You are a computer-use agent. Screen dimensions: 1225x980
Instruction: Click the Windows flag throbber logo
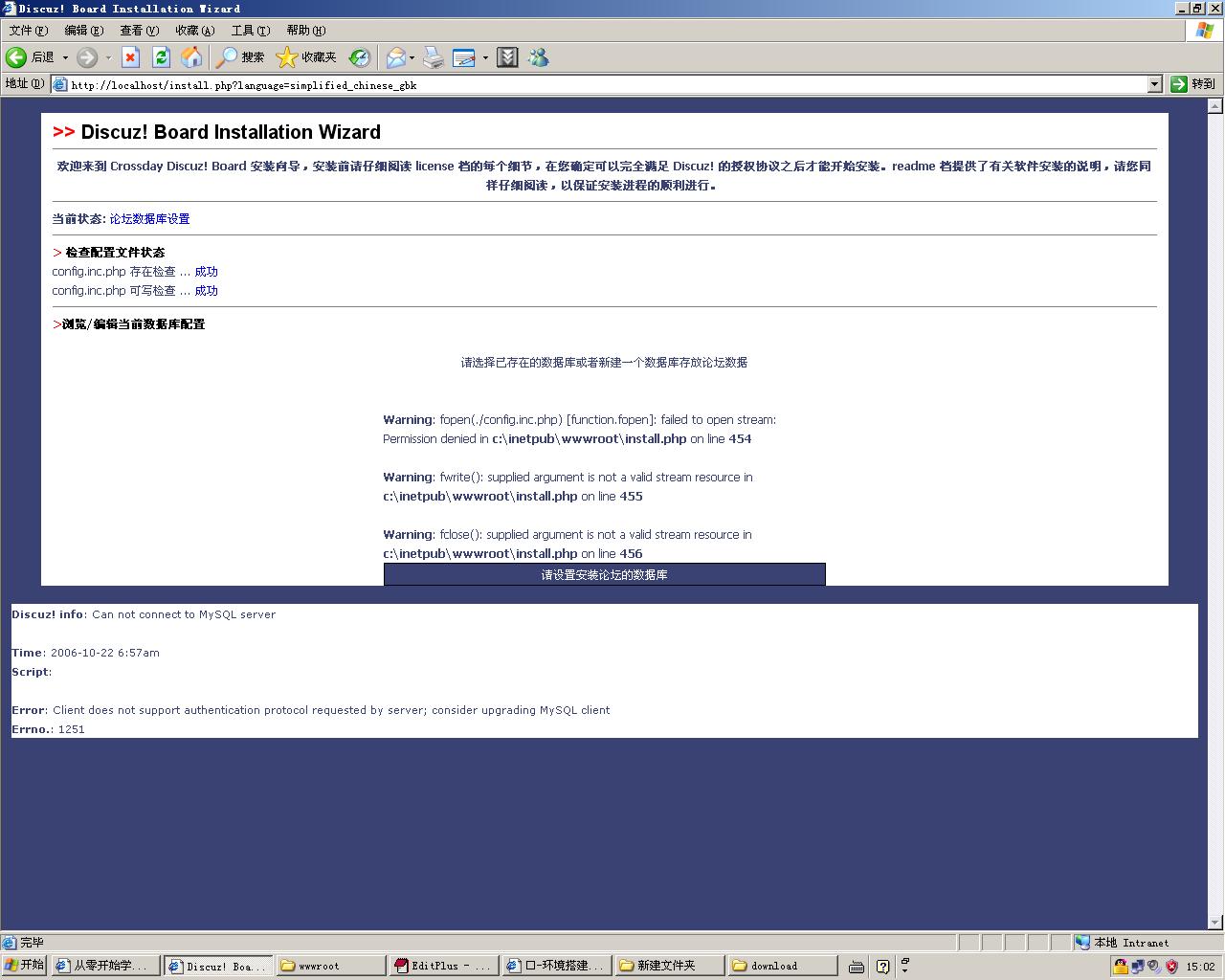pos(1205,31)
